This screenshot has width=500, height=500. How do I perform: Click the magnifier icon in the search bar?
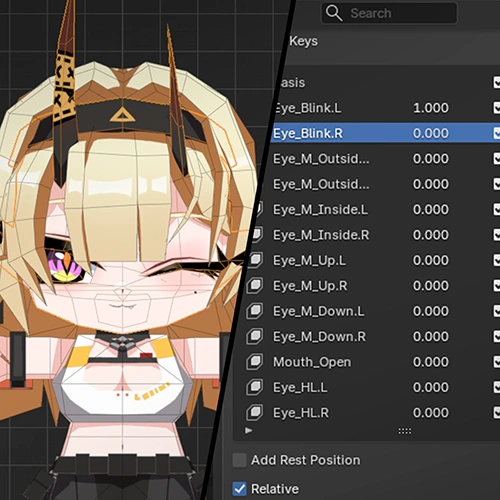click(334, 13)
